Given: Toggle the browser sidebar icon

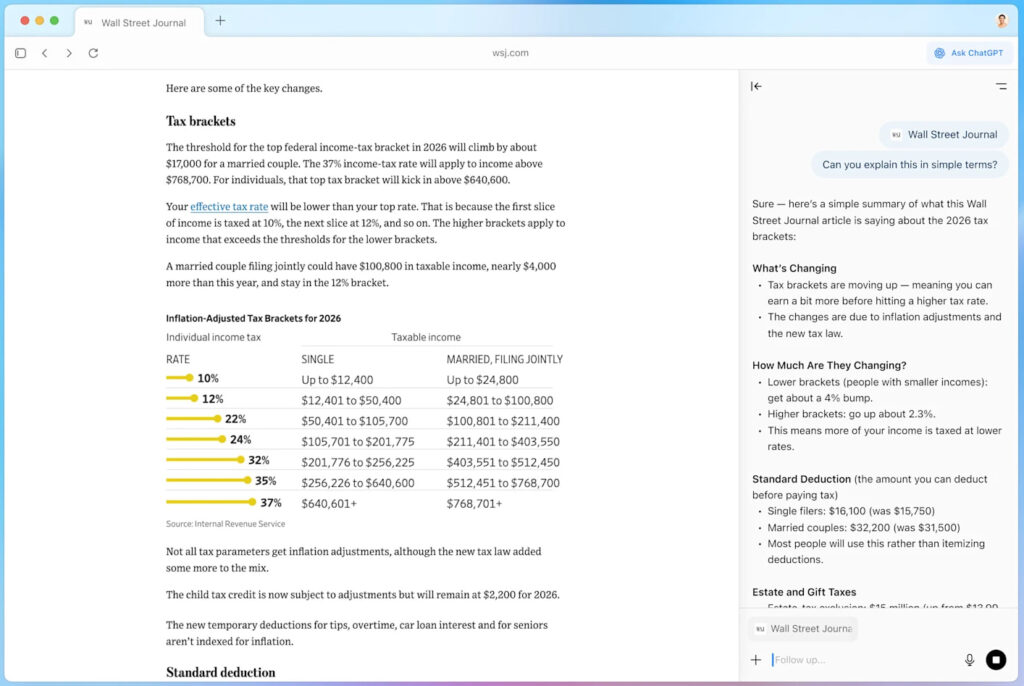Looking at the screenshot, I should 20,53.
